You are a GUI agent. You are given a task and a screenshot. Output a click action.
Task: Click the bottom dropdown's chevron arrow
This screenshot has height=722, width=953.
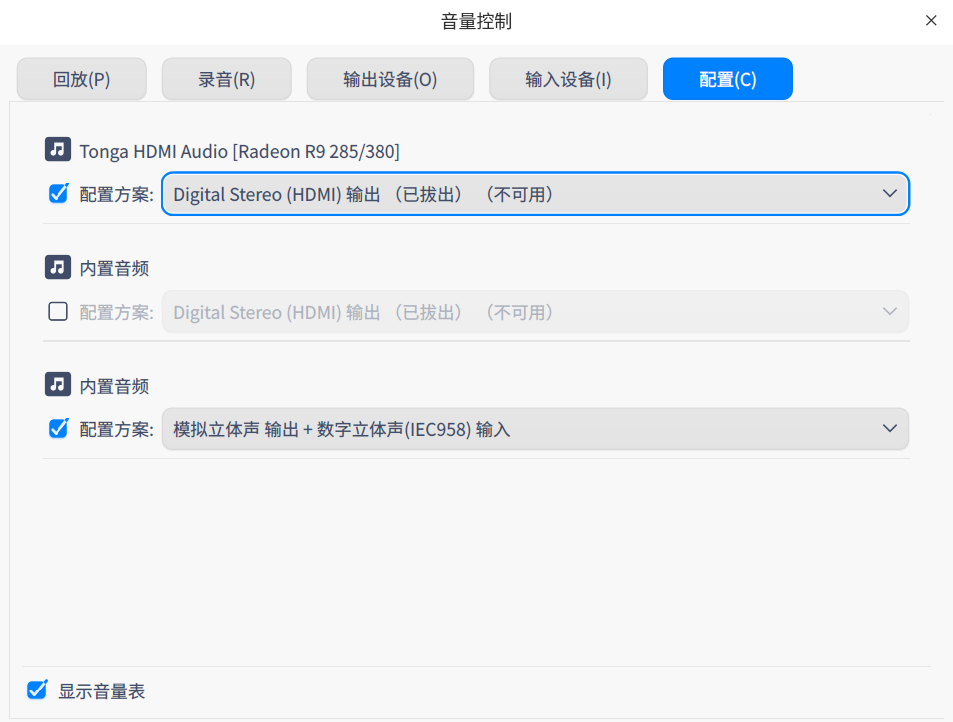[889, 428]
